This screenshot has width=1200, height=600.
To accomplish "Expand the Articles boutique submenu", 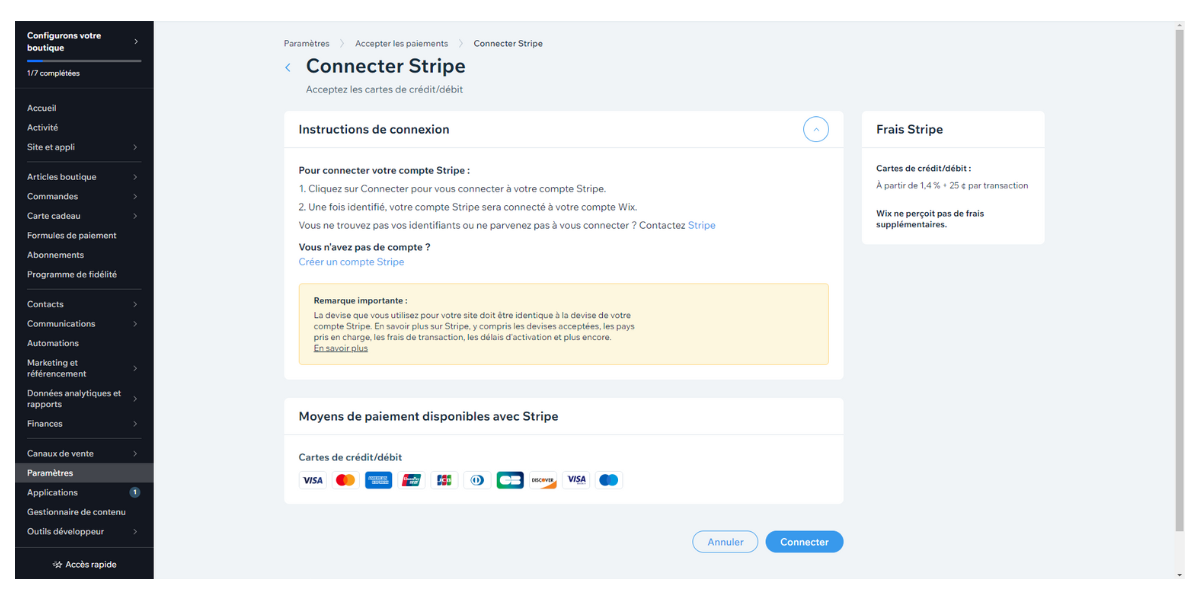I will (135, 177).
